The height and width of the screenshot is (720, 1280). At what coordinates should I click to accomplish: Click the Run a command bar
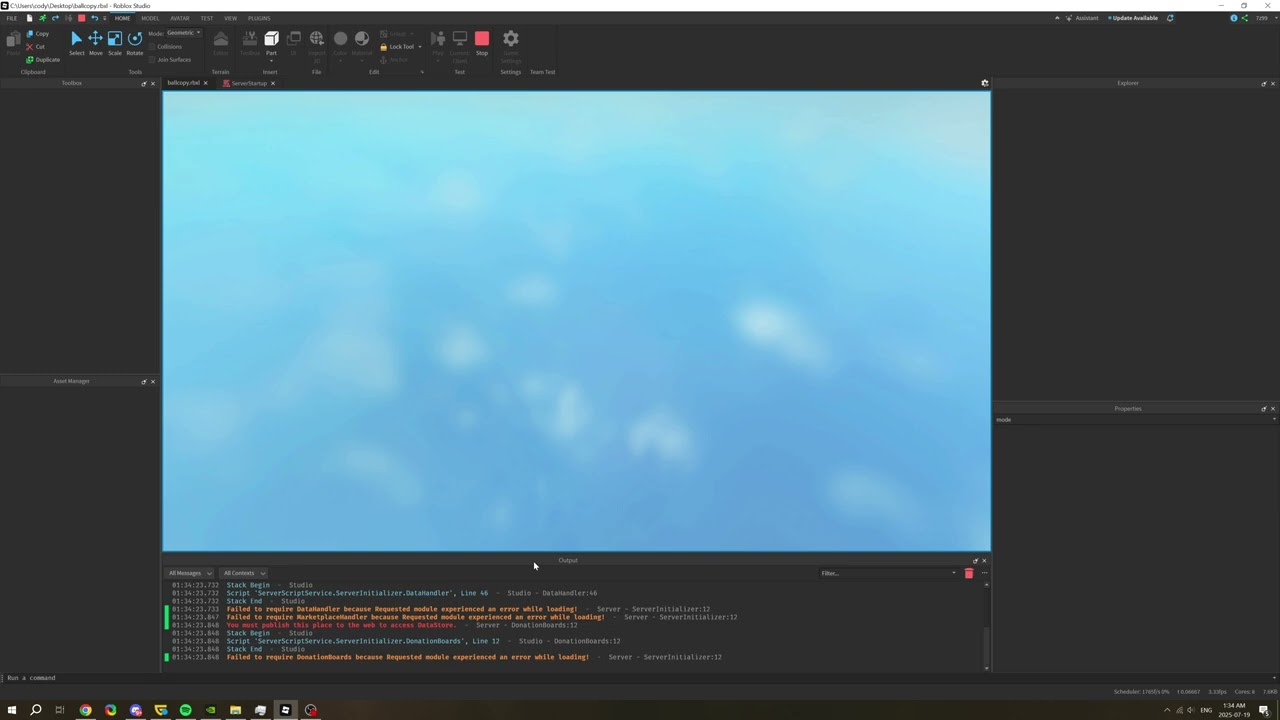click(x=640, y=678)
